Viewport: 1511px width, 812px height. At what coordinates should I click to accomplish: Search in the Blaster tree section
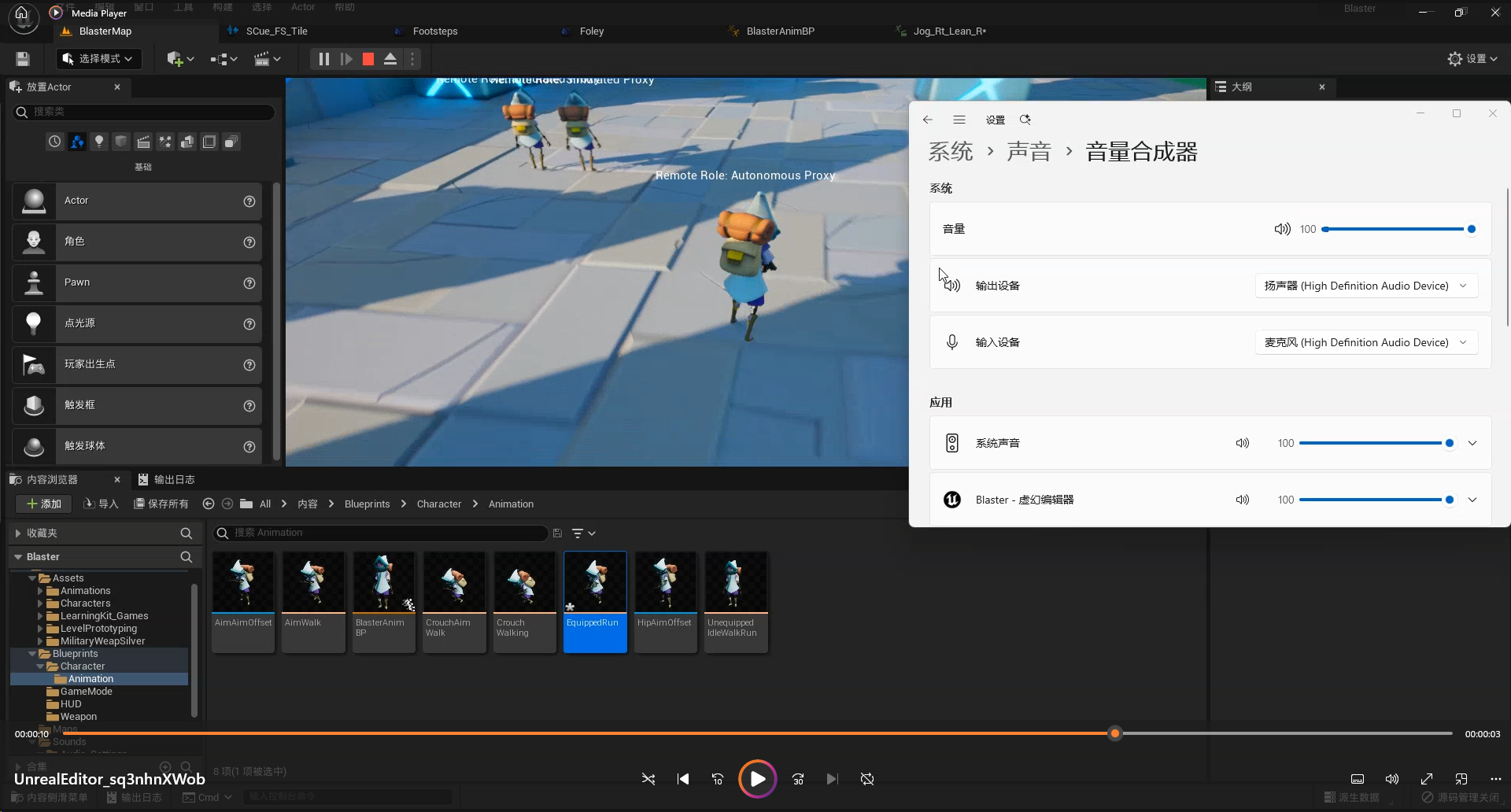pyautogui.click(x=187, y=557)
